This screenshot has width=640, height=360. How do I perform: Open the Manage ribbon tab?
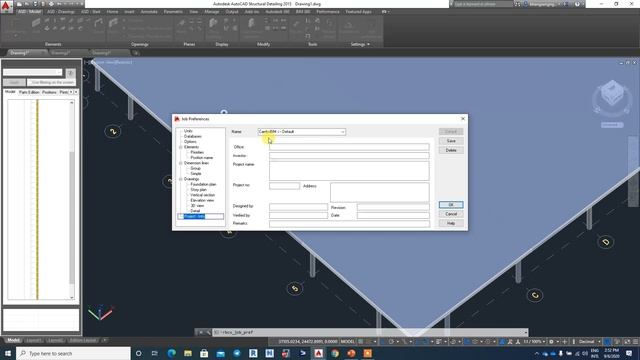(x=211, y=12)
